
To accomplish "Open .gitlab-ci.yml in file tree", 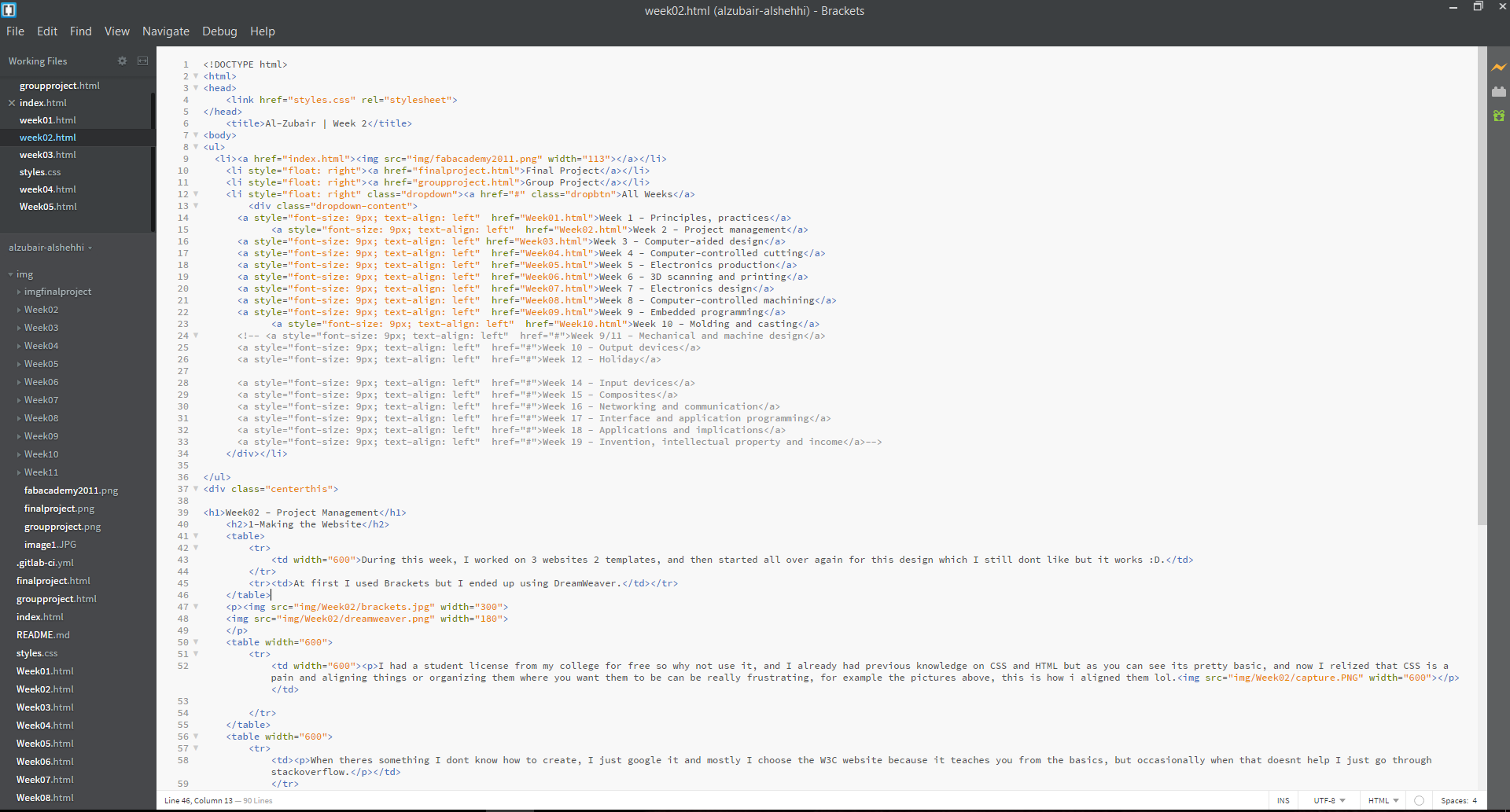I will [x=45, y=563].
